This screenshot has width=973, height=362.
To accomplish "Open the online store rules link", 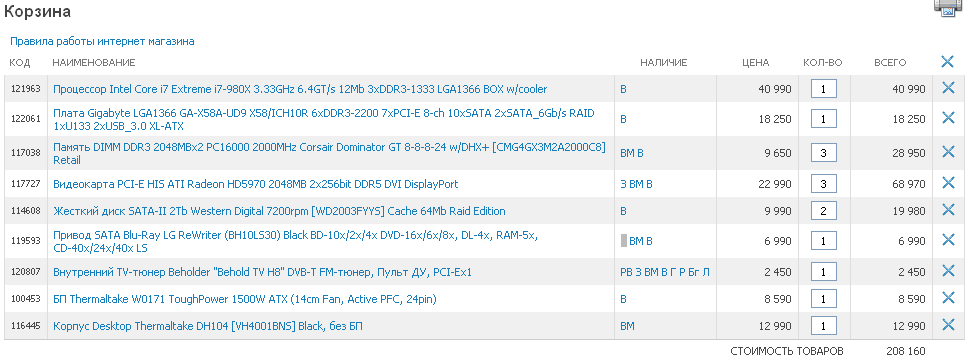I will (102, 42).
